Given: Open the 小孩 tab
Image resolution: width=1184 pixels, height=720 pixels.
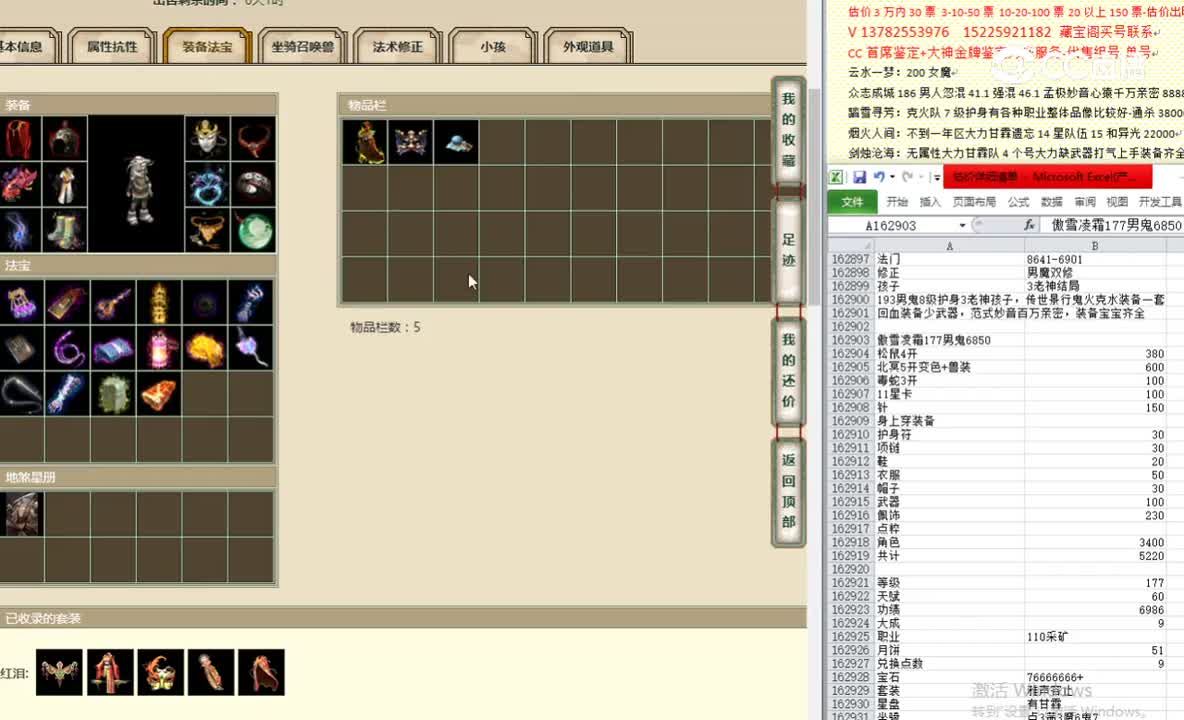Looking at the screenshot, I should click(x=492, y=46).
